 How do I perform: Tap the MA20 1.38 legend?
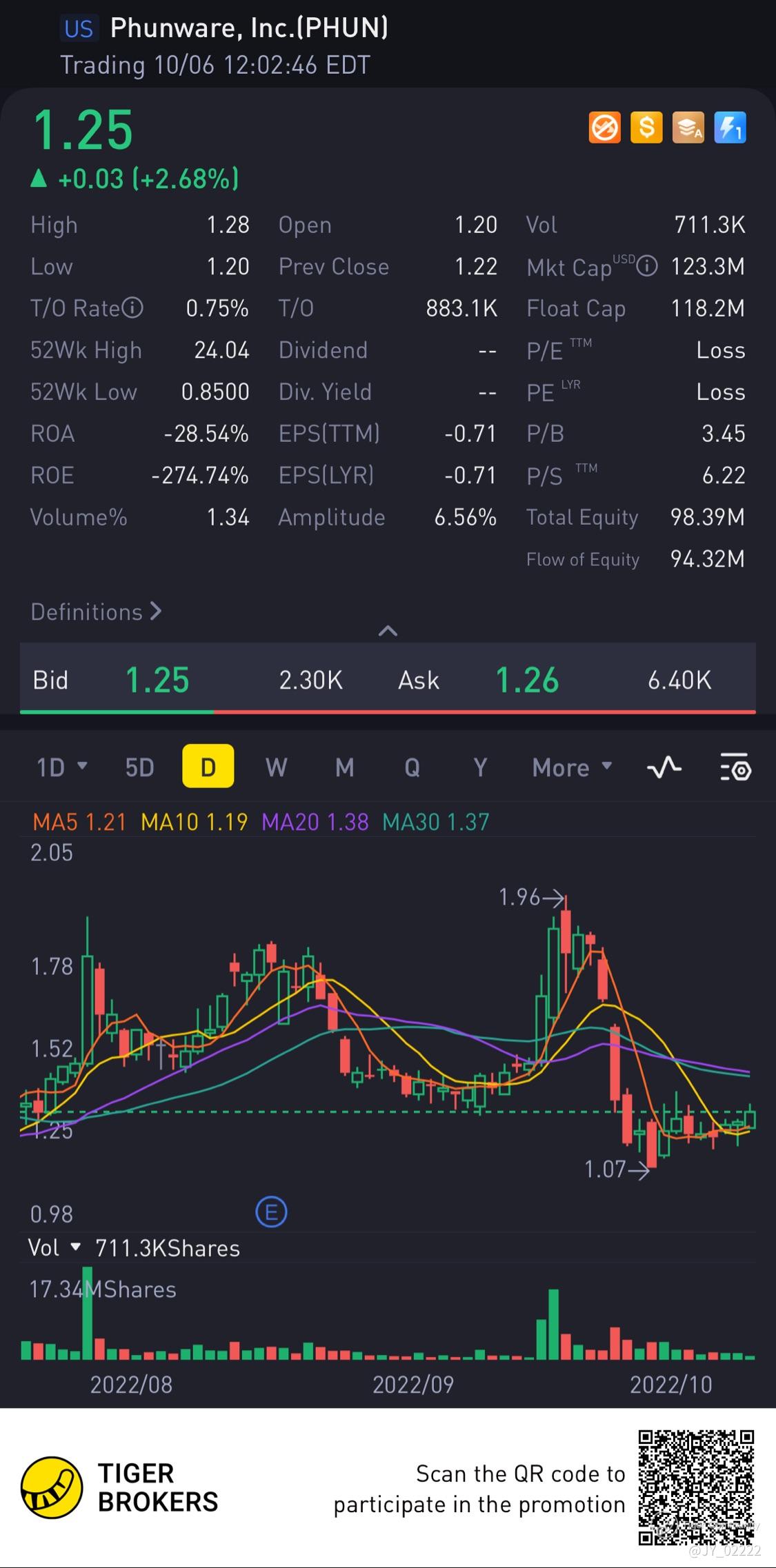pyautogui.click(x=315, y=822)
